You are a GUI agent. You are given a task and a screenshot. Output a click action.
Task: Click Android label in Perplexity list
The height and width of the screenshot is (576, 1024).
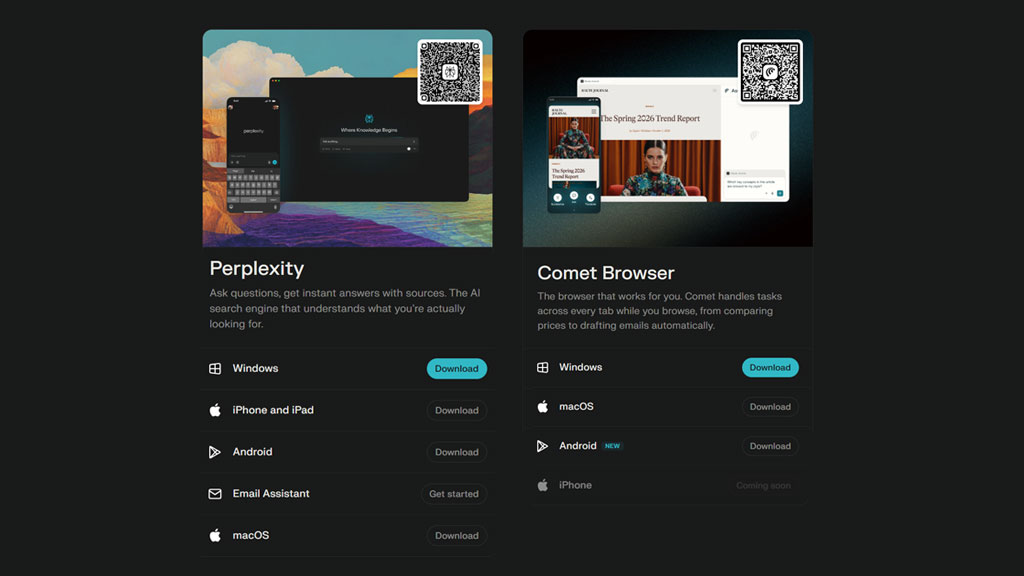click(x=252, y=452)
